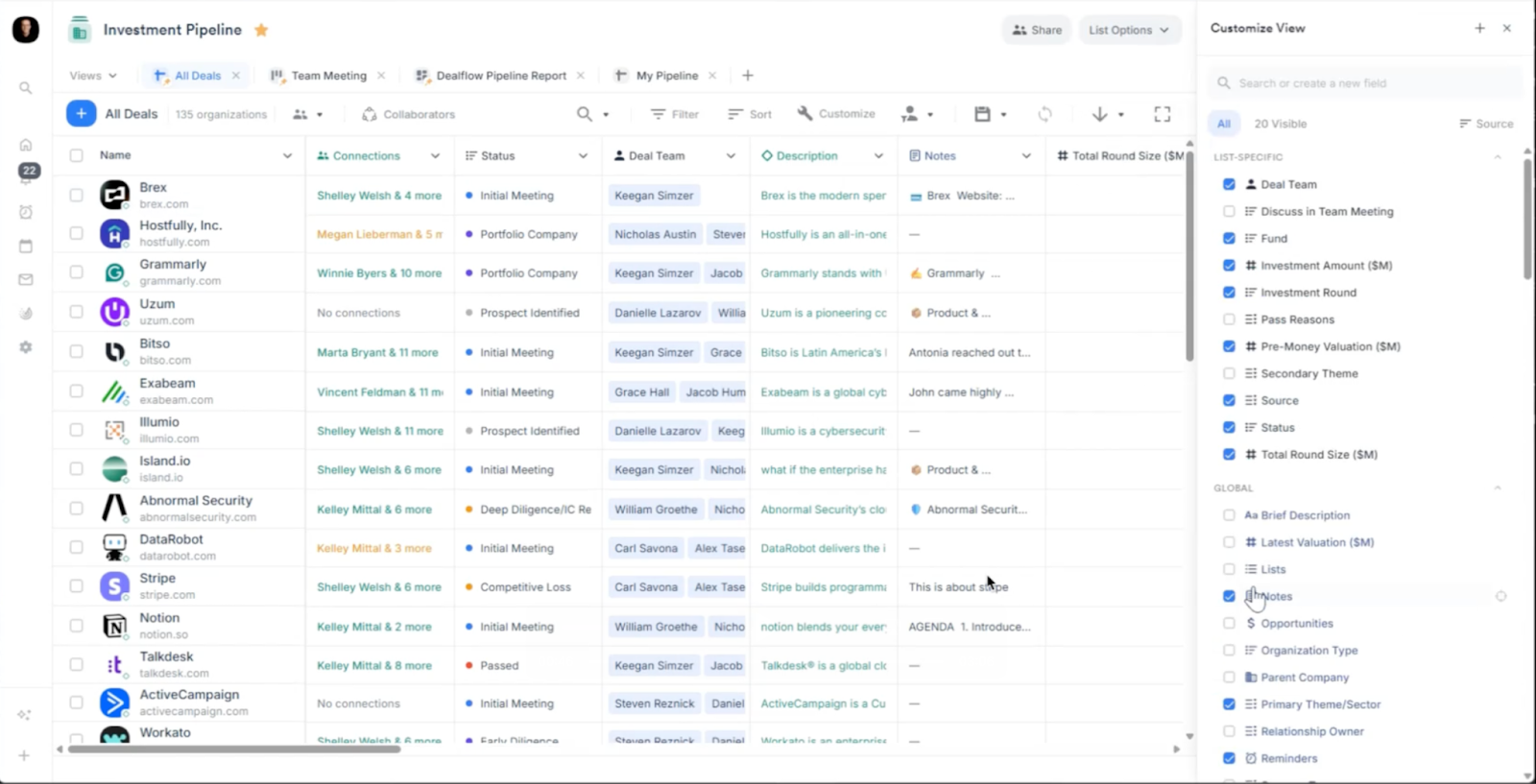Click the add new view tab plus icon

[x=748, y=75]
